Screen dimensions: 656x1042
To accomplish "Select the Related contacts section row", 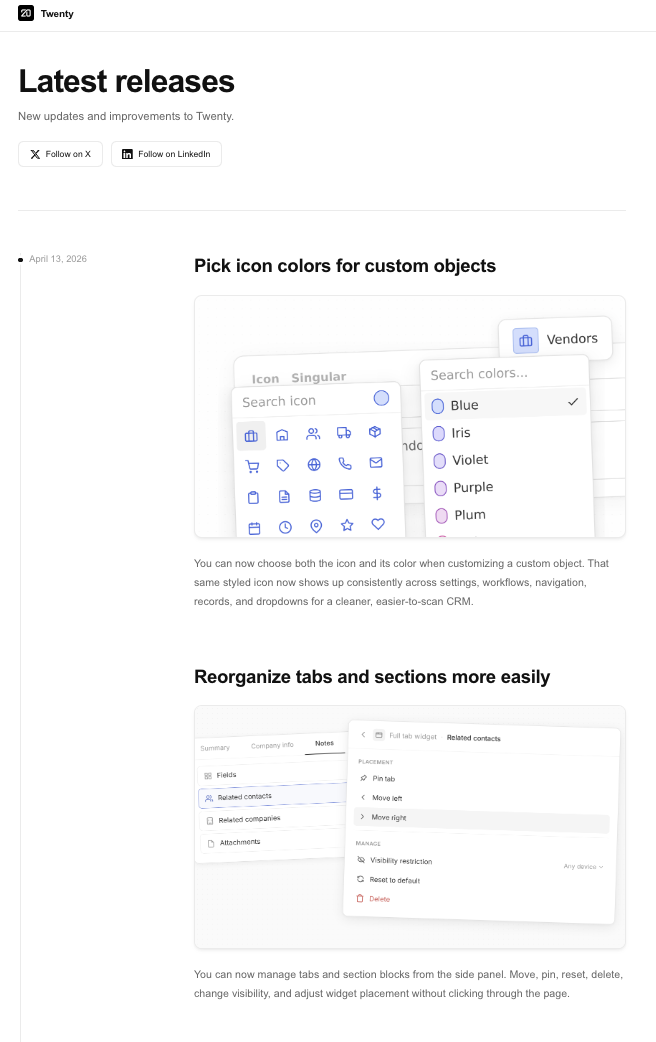I will (273, 796).
